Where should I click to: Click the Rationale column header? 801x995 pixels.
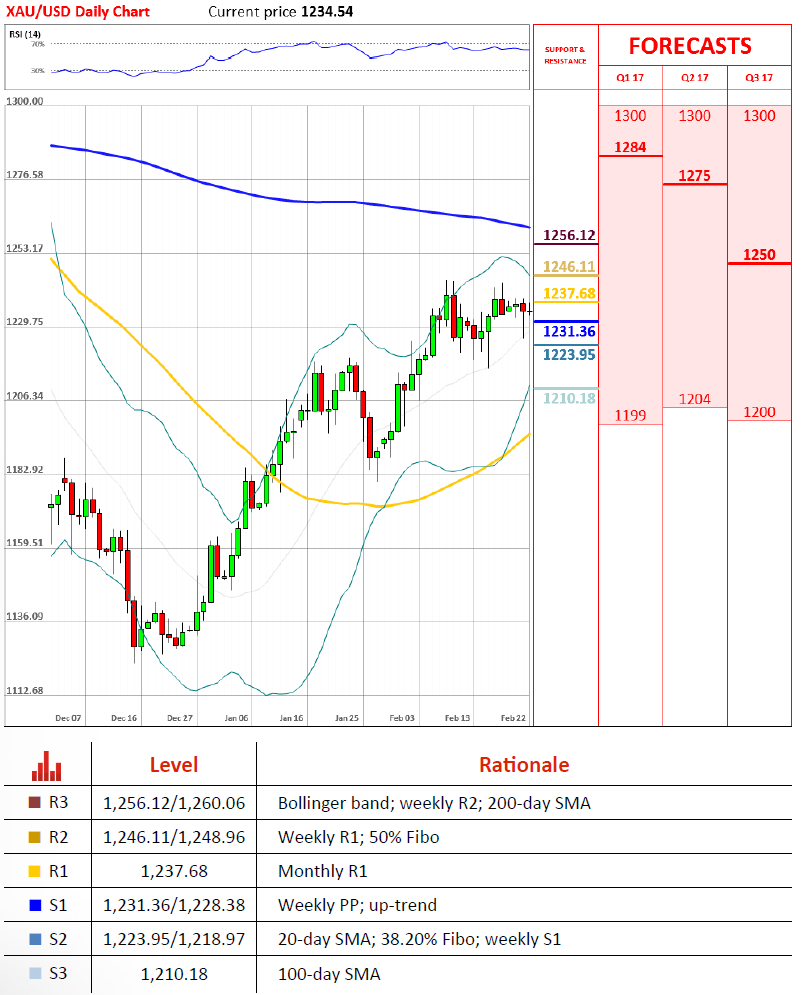tap(524, 765)
